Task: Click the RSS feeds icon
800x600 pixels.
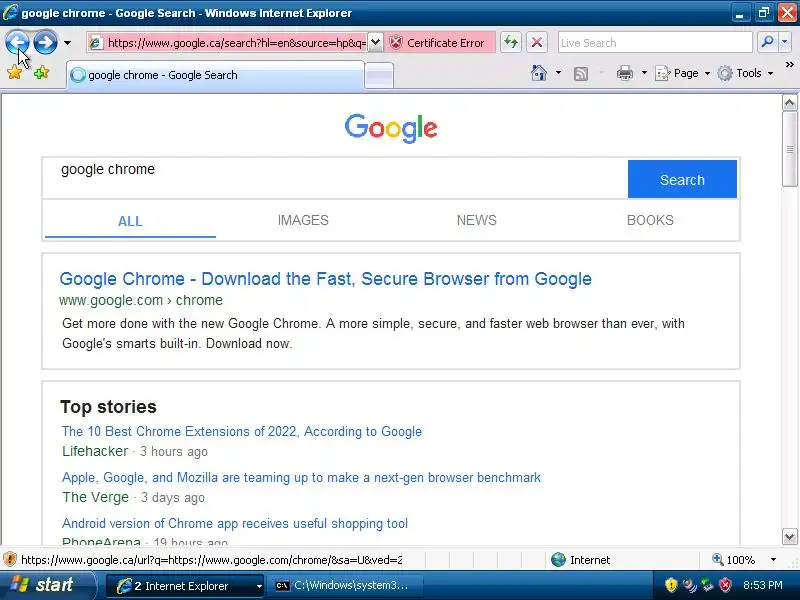Action: (581, 74)
